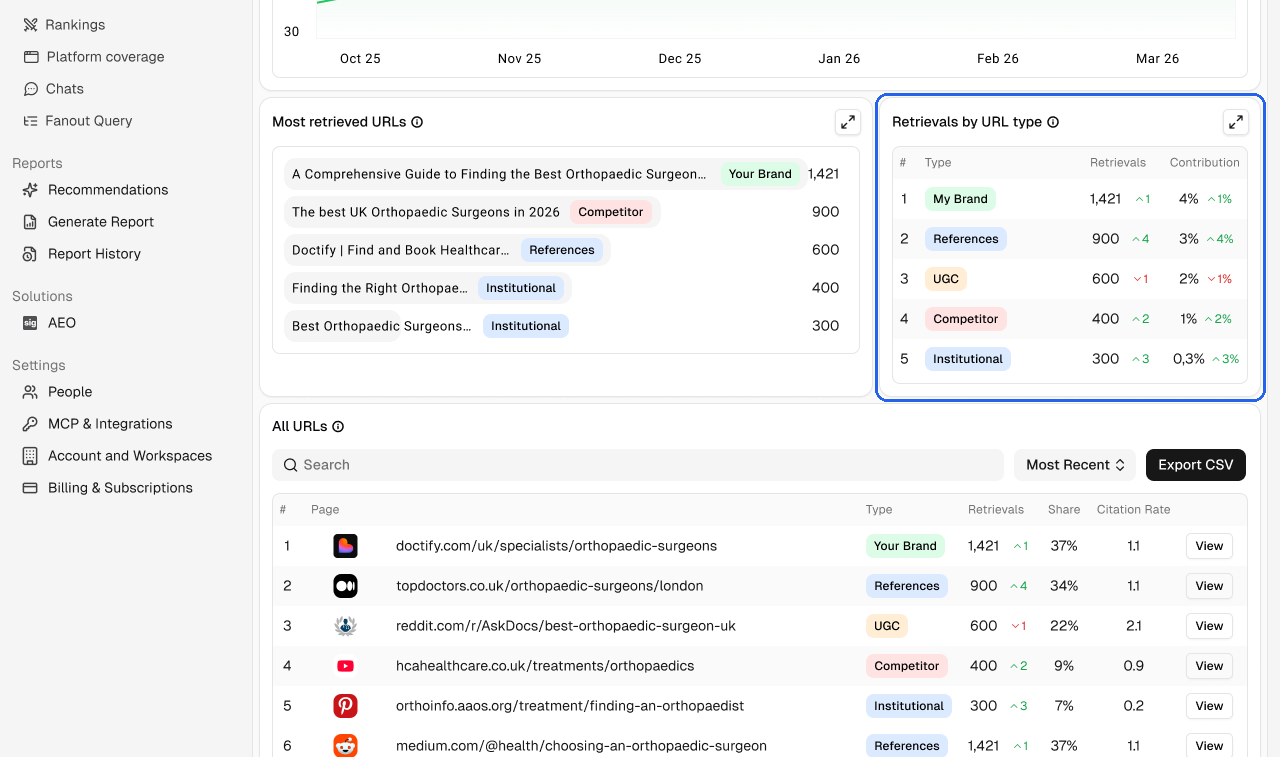Click the My Brand type tag in Retrievals

[x=960, y=199]
